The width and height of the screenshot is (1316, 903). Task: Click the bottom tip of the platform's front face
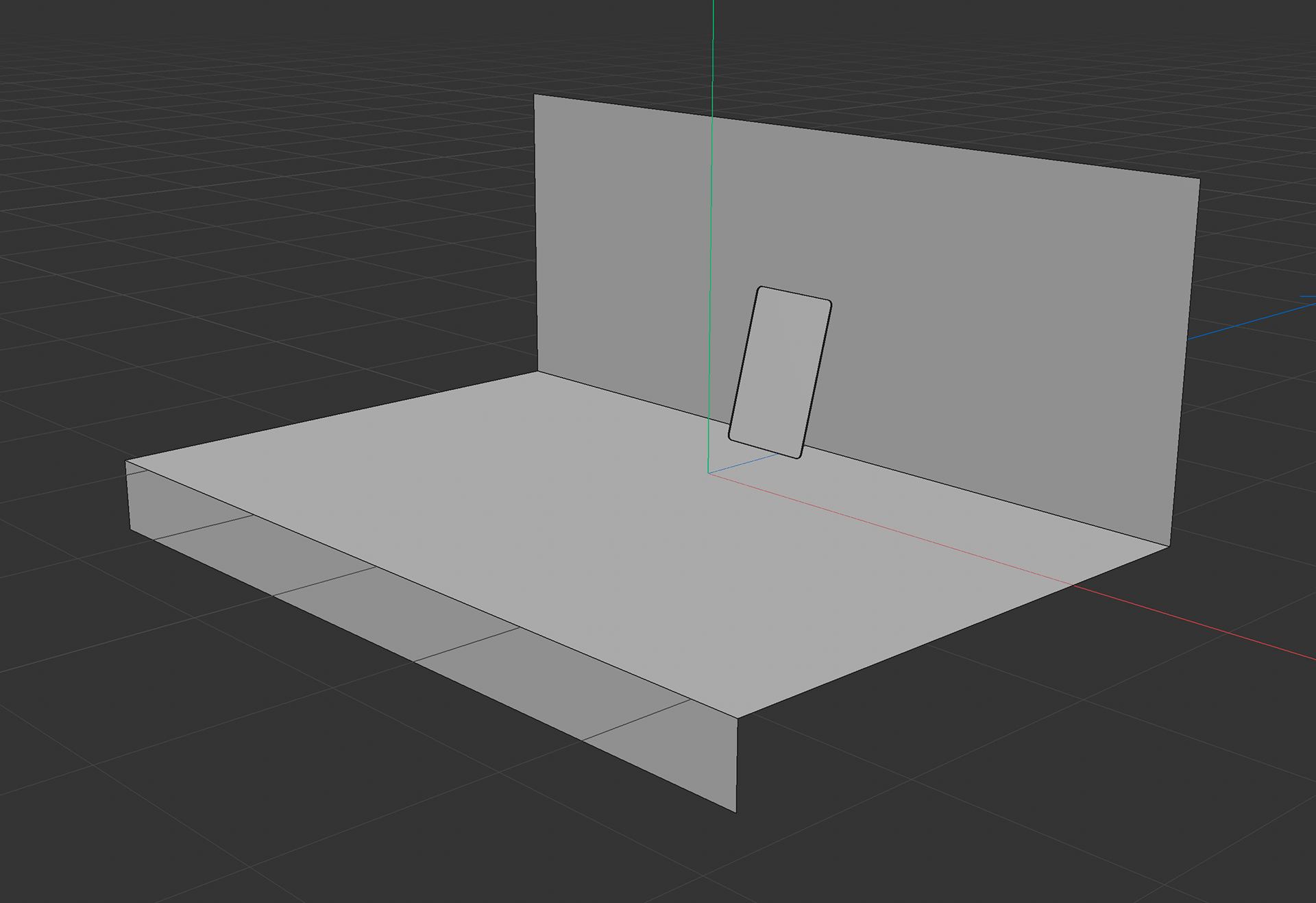click(735, 812)
